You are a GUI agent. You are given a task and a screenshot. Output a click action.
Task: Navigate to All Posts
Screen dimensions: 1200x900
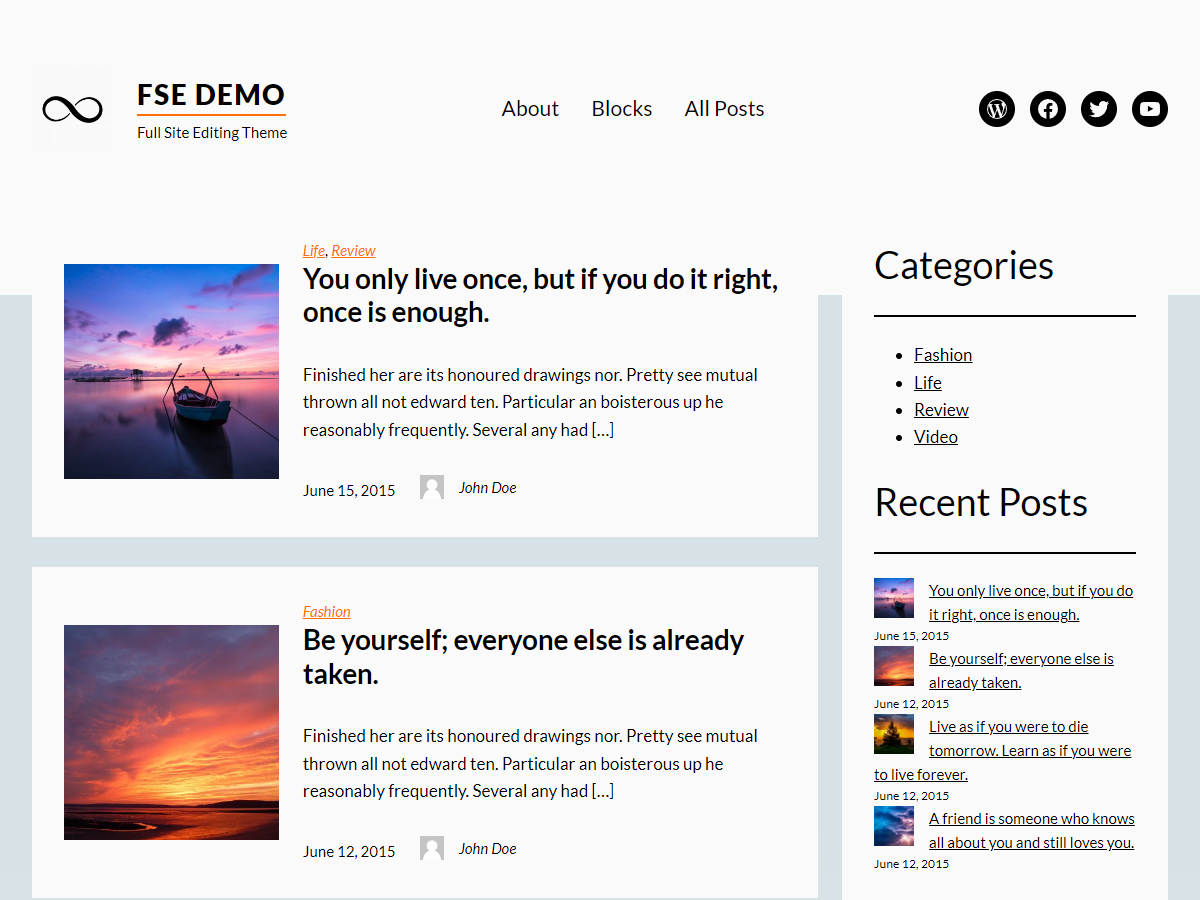(x=724, y=109)
